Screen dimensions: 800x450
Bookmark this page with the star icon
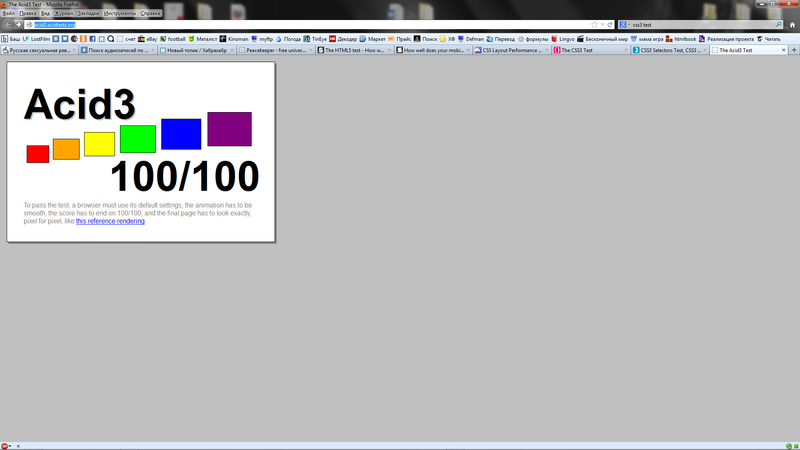tap(594, 24)
